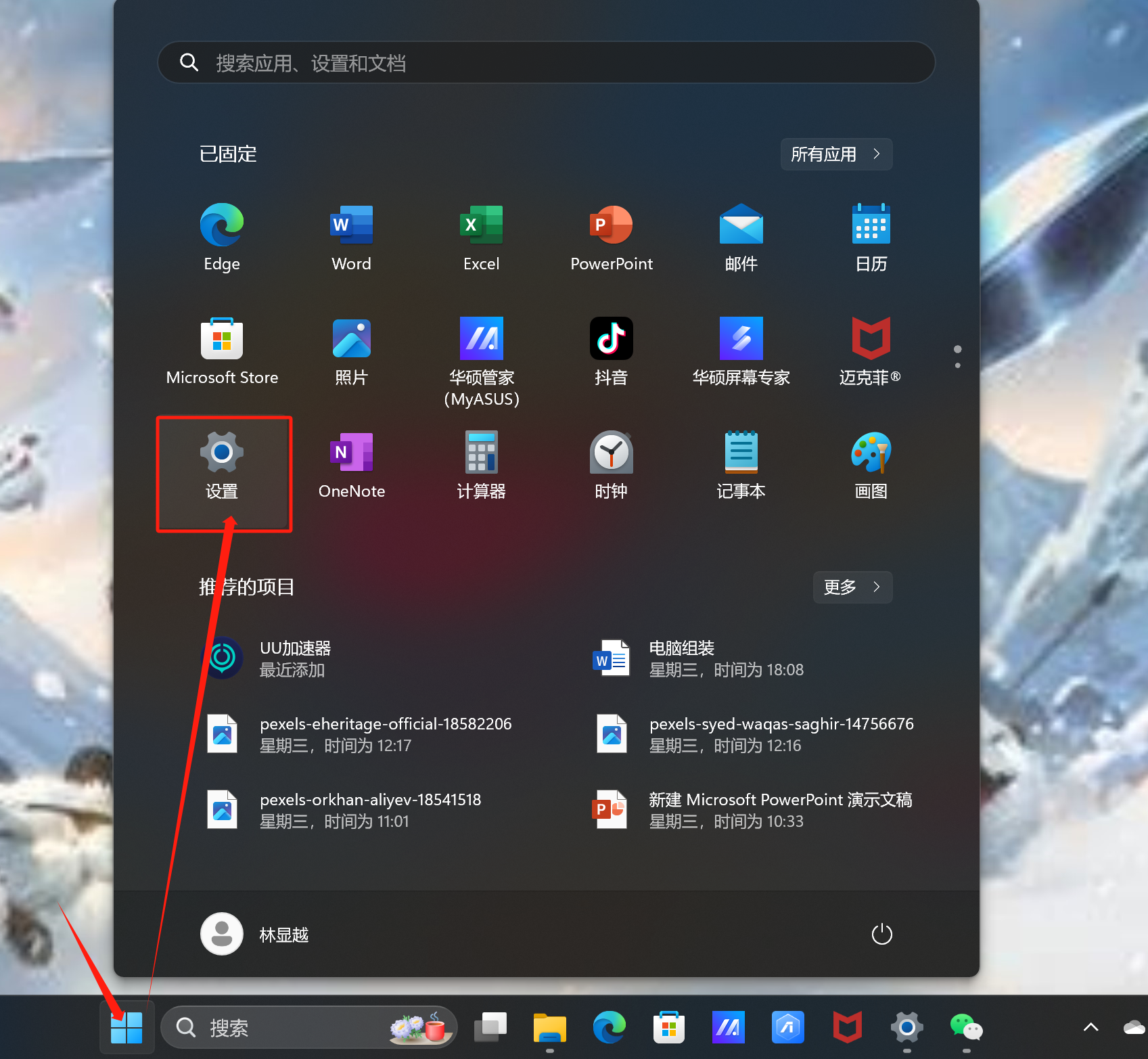
Task: Open OneNote from pinned apps
Action: pos(351,465)
